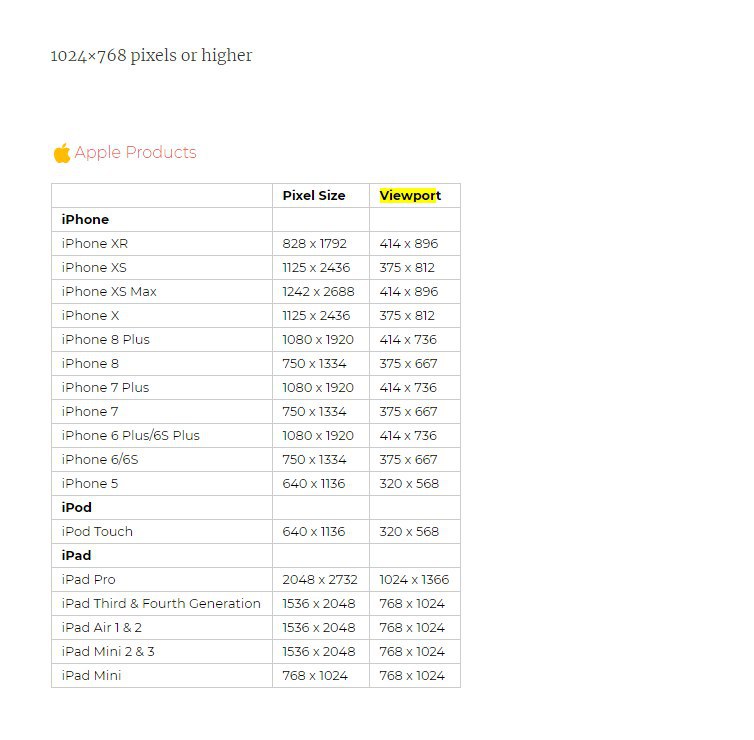754x740 pixels.
Task: Click iPhone 8 Plus viewport 414 x 736
Action: click(408, 340)
